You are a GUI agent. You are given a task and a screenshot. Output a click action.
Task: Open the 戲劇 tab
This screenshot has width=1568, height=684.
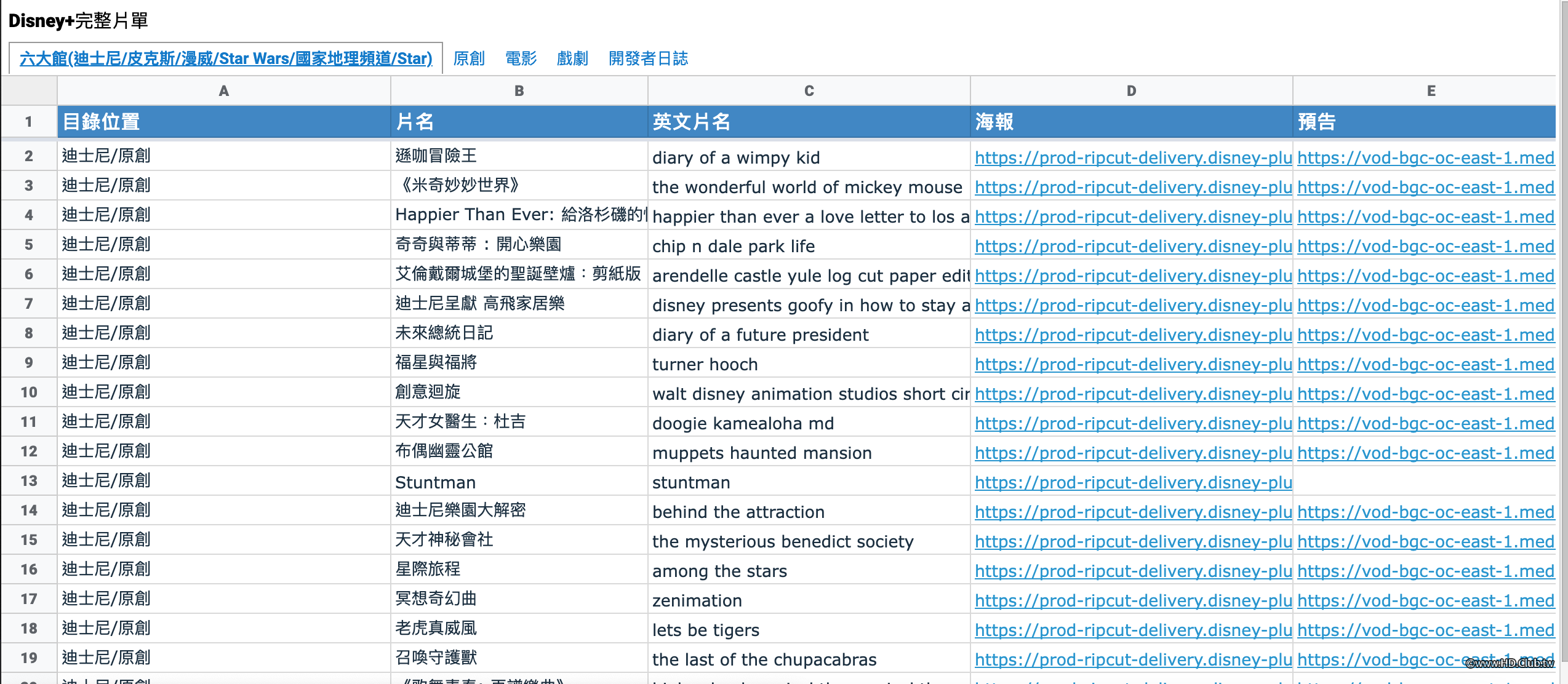[573, 58]
